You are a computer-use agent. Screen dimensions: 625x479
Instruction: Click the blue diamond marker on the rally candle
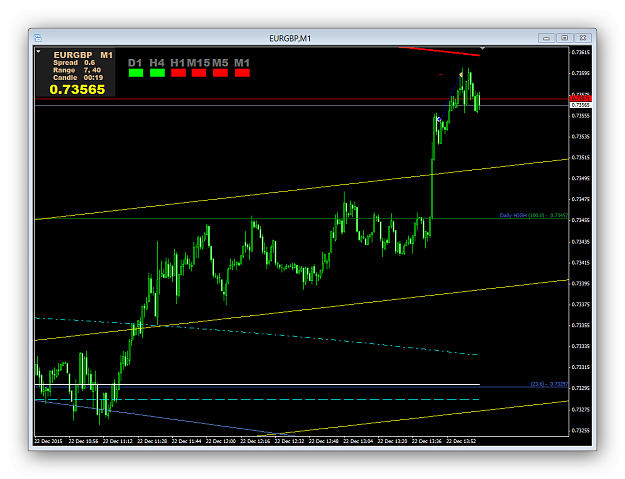pyautogui.click(x=439, y=119)
